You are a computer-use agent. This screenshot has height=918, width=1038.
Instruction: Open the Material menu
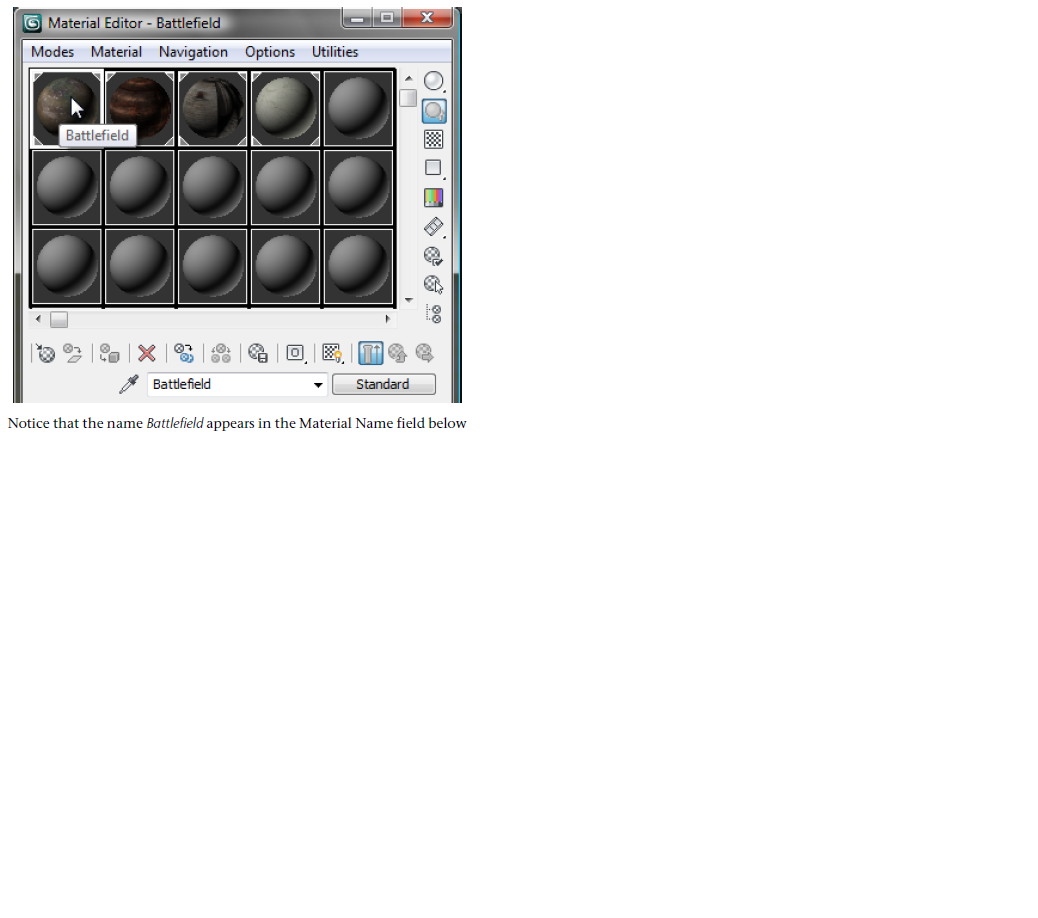pos(116,52)
